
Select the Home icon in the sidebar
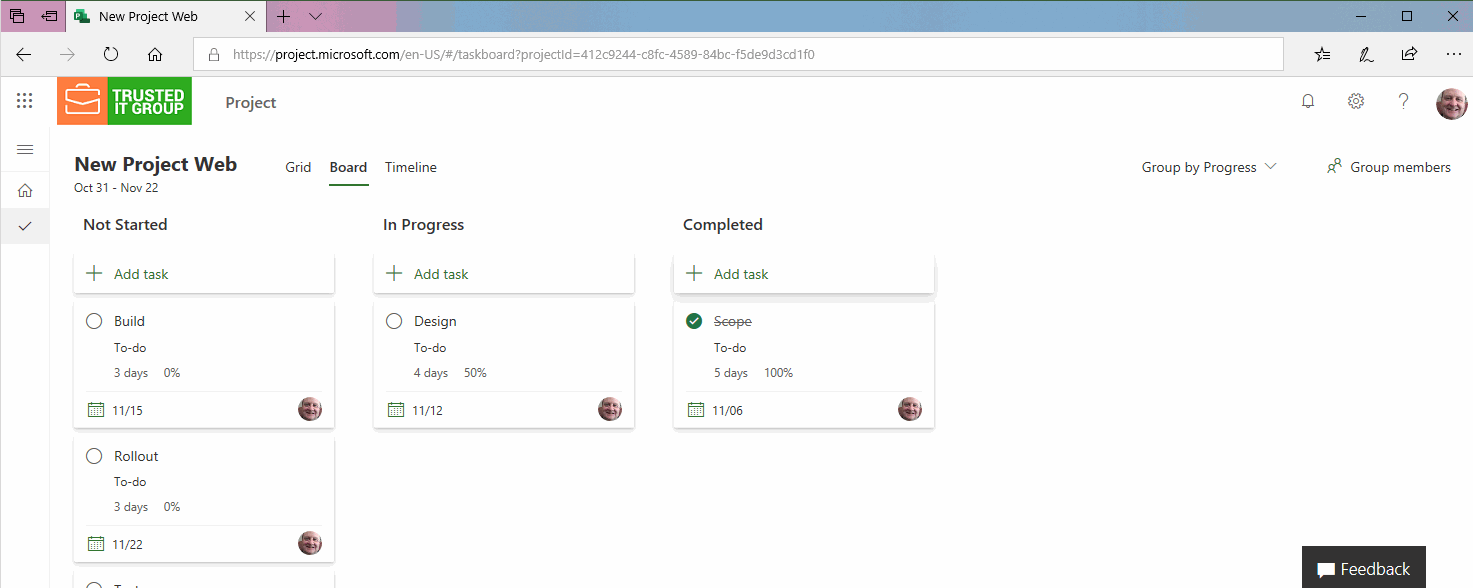[x=25, y=189]
